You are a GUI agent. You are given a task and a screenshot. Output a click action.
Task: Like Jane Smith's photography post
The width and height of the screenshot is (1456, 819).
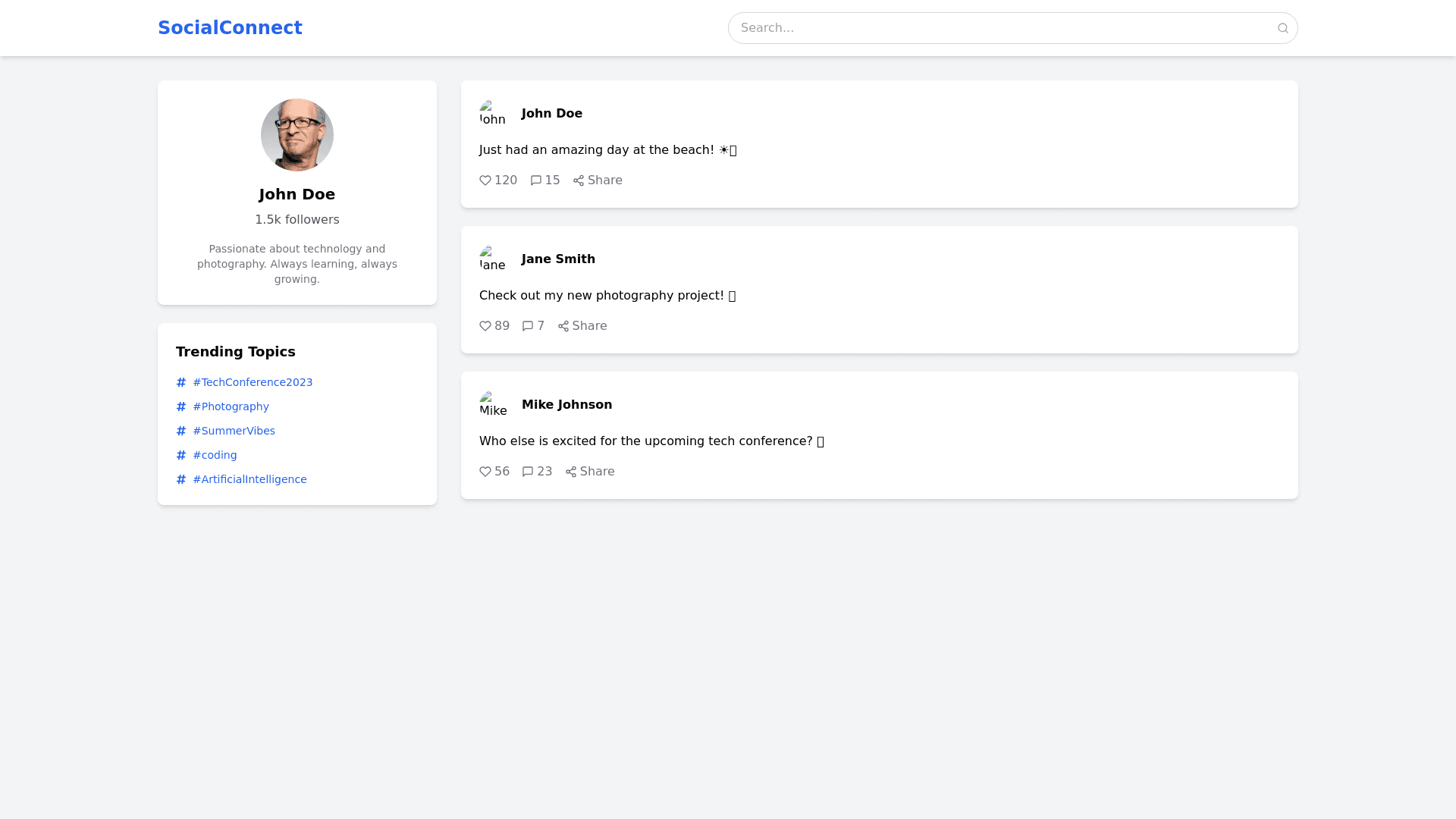coord(494,326)
